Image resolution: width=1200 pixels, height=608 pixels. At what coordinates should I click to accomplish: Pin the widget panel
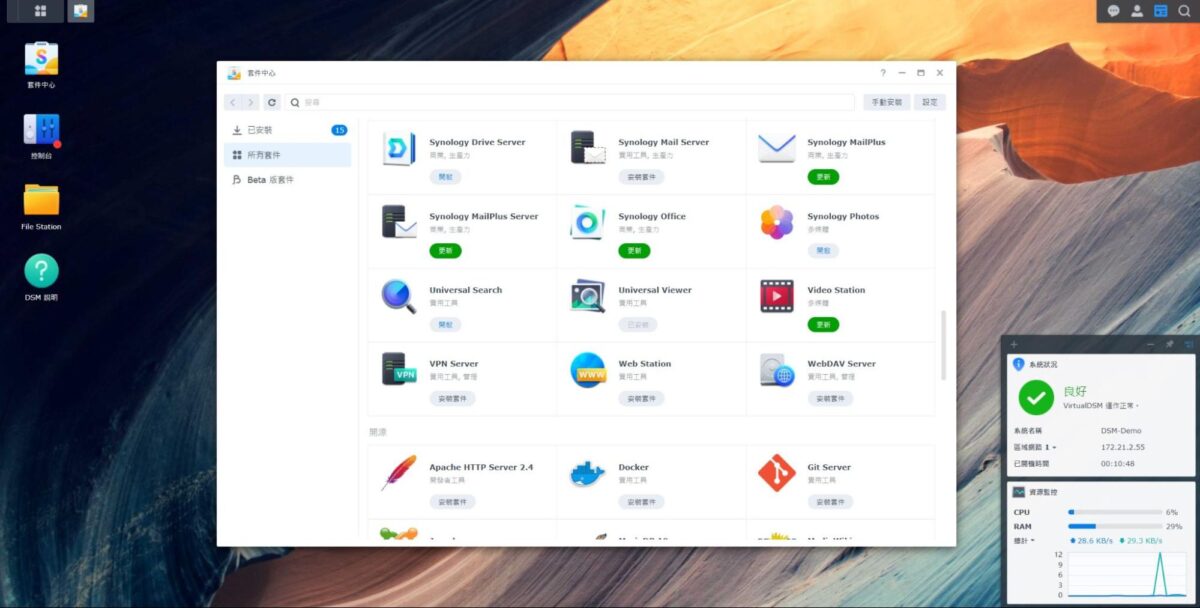tap(1169, 345)
